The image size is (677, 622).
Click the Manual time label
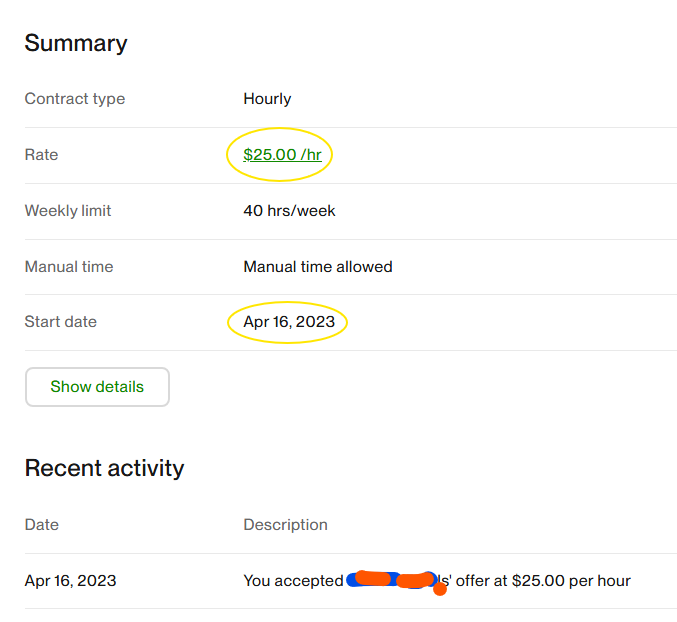click(69, 267)
